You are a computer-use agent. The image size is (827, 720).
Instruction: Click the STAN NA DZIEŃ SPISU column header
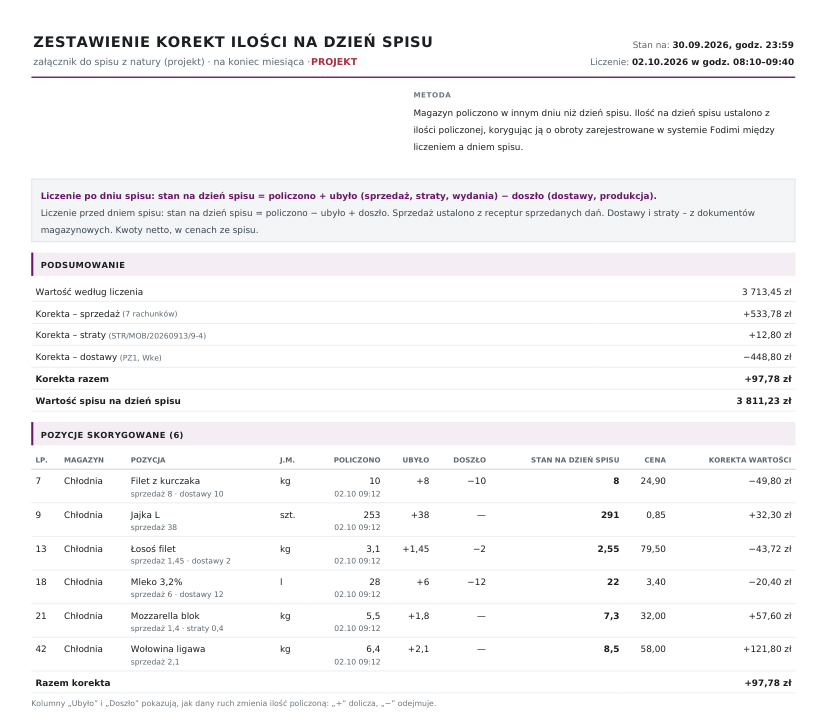[x=575, y=460]
